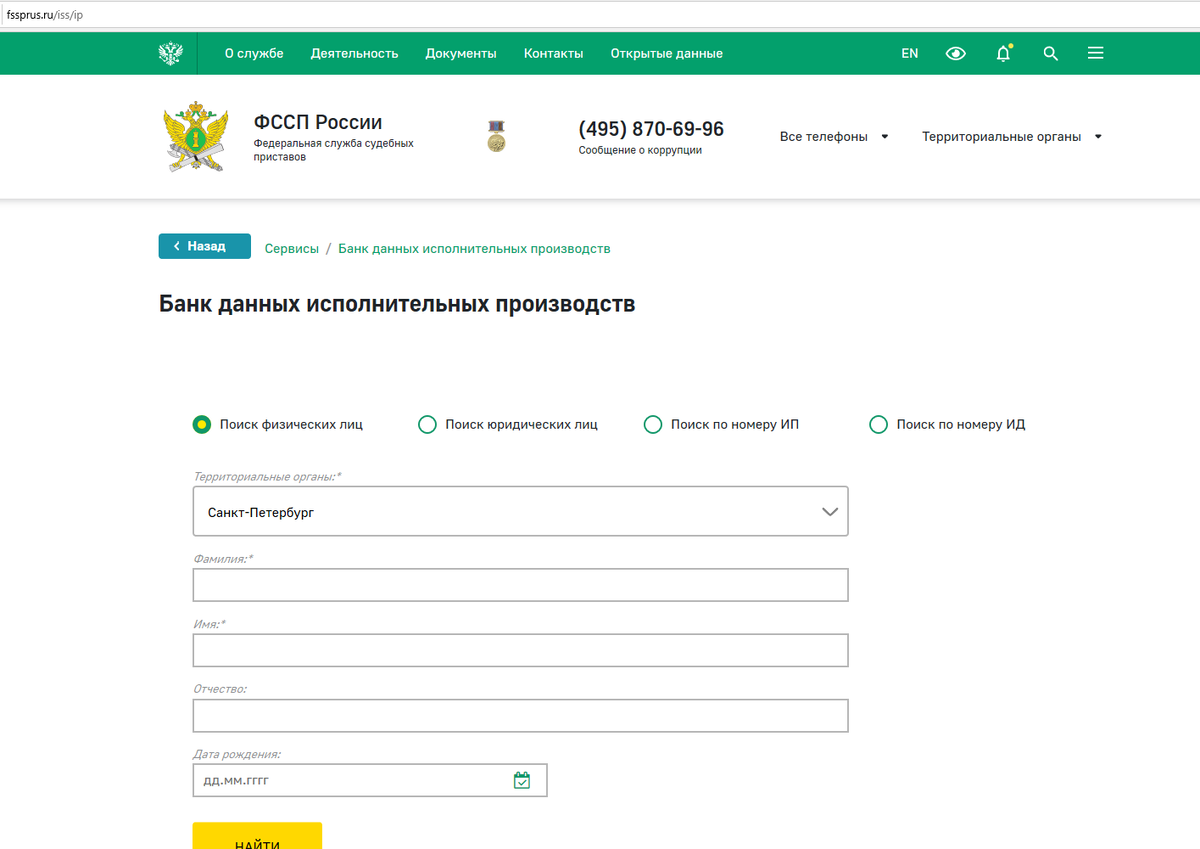1200x849 pixels.
Task: Click the FSSP coat of arms emblem
Action: (196, 136)
